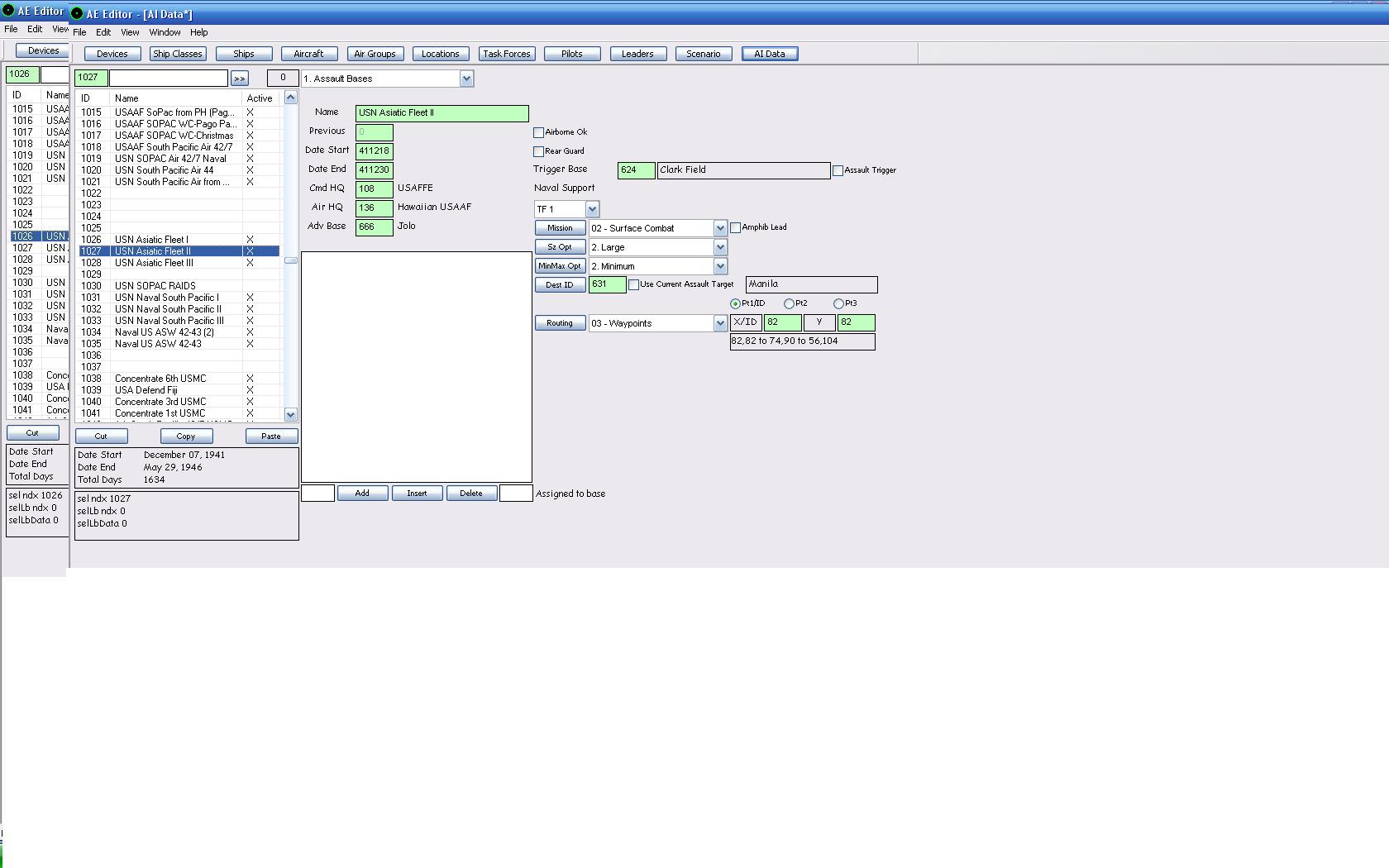Click the Paste button

pos(271,436)
